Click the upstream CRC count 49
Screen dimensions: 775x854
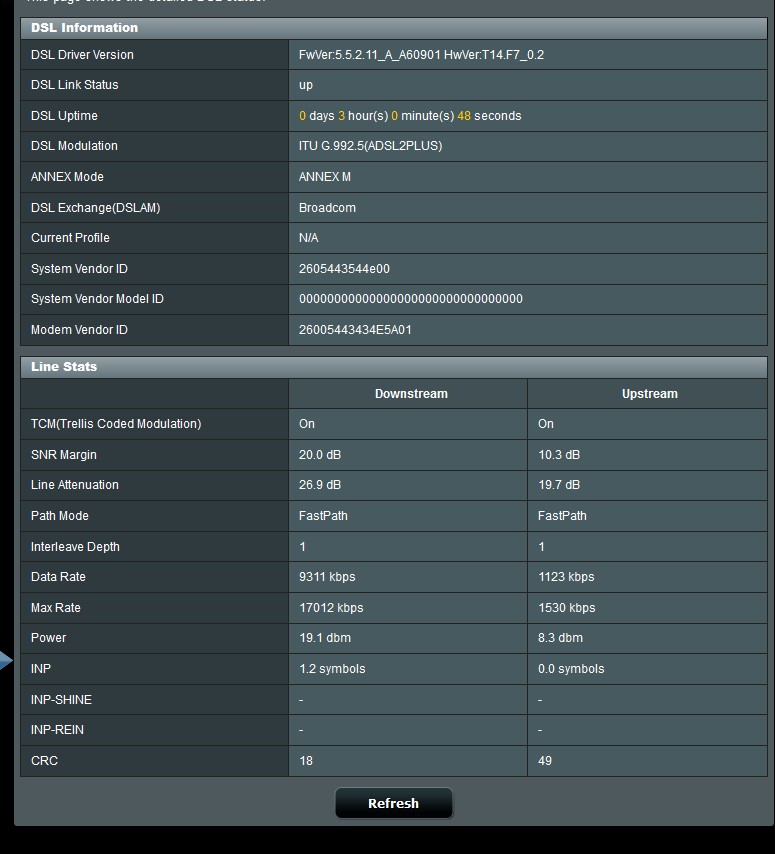click(545, 761)
